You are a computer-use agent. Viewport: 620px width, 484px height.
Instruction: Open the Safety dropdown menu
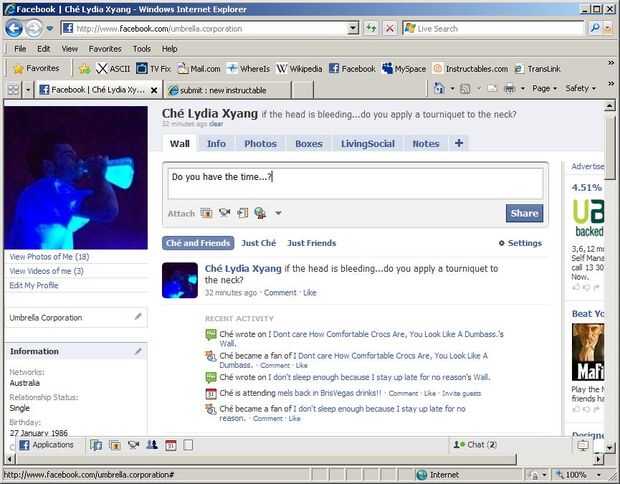click(x=580, y=89)
